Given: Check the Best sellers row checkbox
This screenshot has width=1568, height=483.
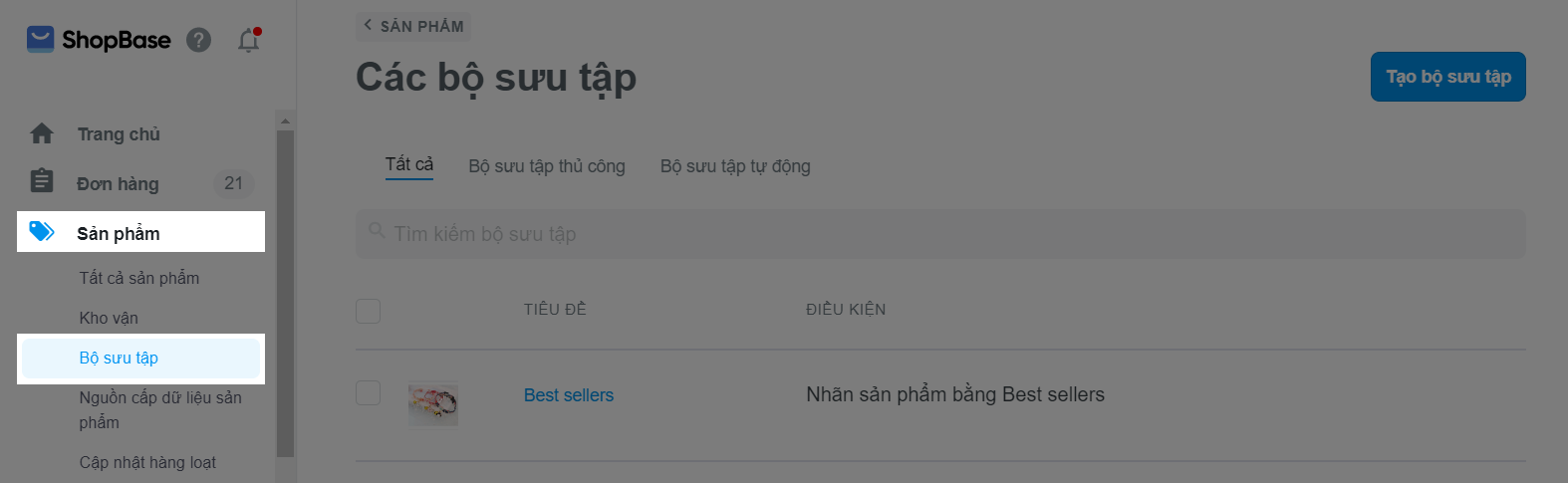Looking at the screenshot, I should tap(369, 392).
